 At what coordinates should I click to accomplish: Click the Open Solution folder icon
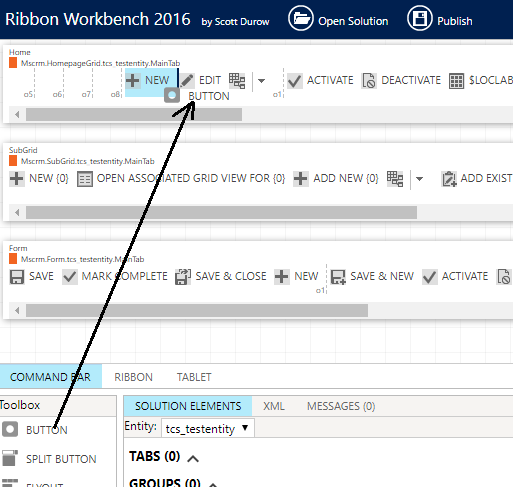pyautogui.click(x=301, y=18)
